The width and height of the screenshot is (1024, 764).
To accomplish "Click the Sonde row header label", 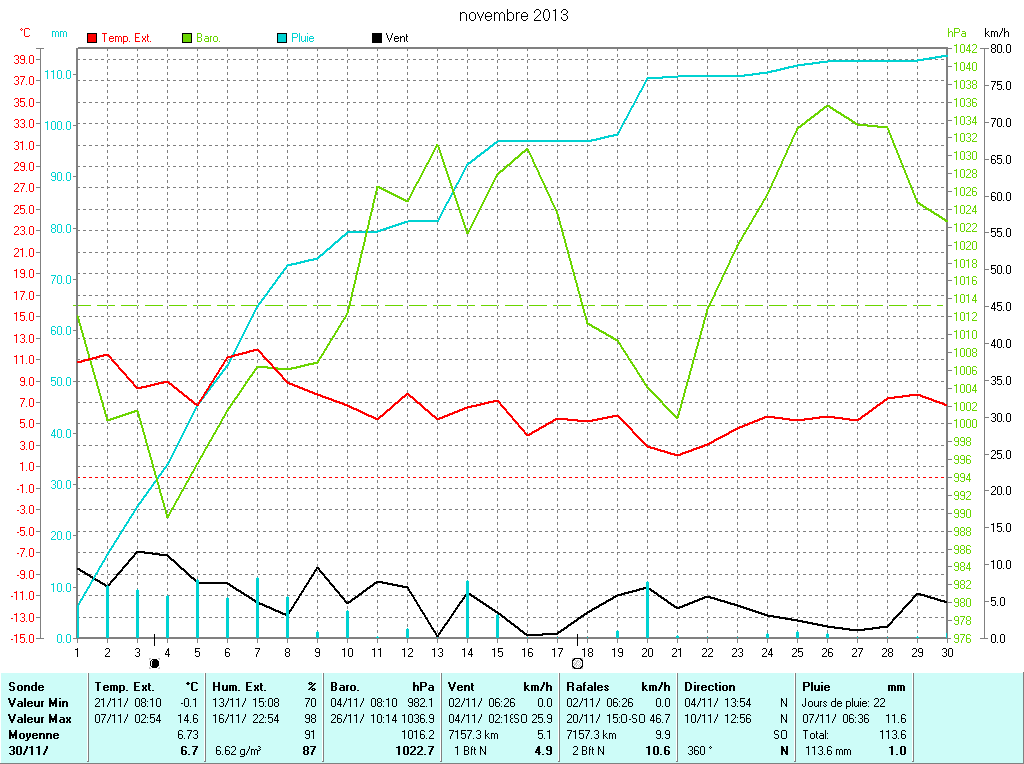I will coord(25,687).
